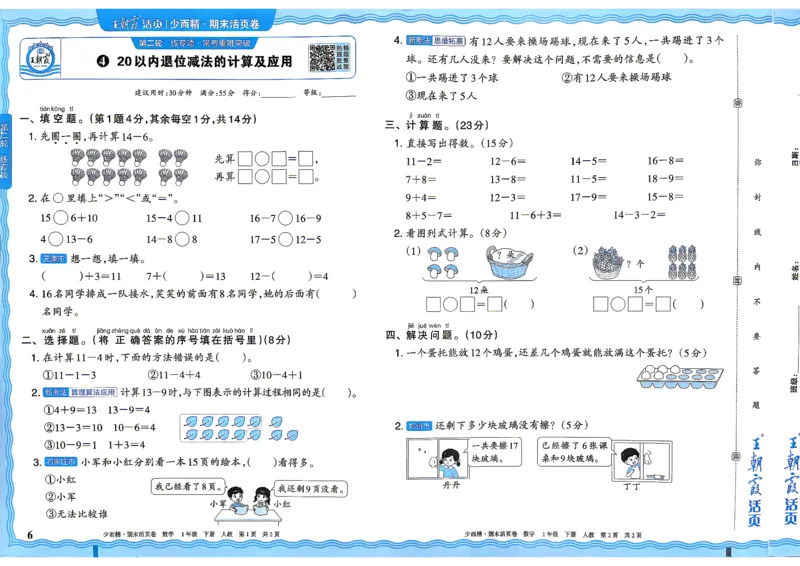Click the basket of mushrooms marked ?朵

509,262
